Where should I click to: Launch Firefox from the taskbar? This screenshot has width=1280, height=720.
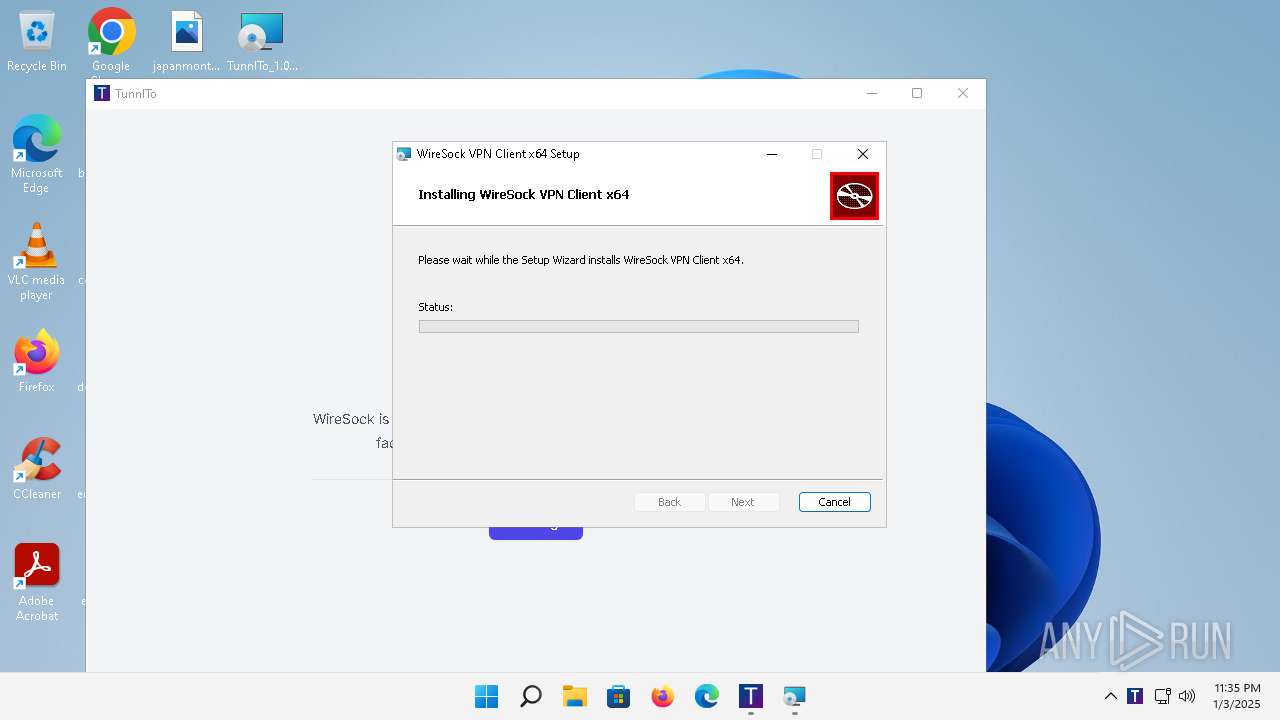click(x=663, y=696)
